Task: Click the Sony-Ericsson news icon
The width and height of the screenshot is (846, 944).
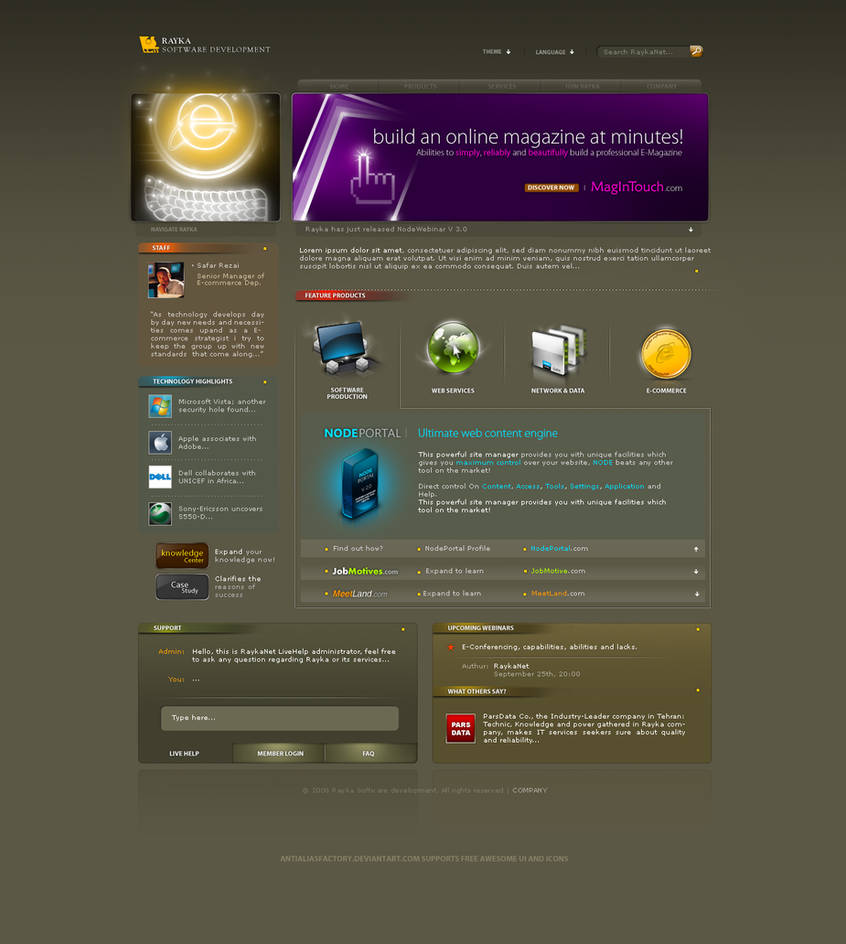Action: (160, 514)
